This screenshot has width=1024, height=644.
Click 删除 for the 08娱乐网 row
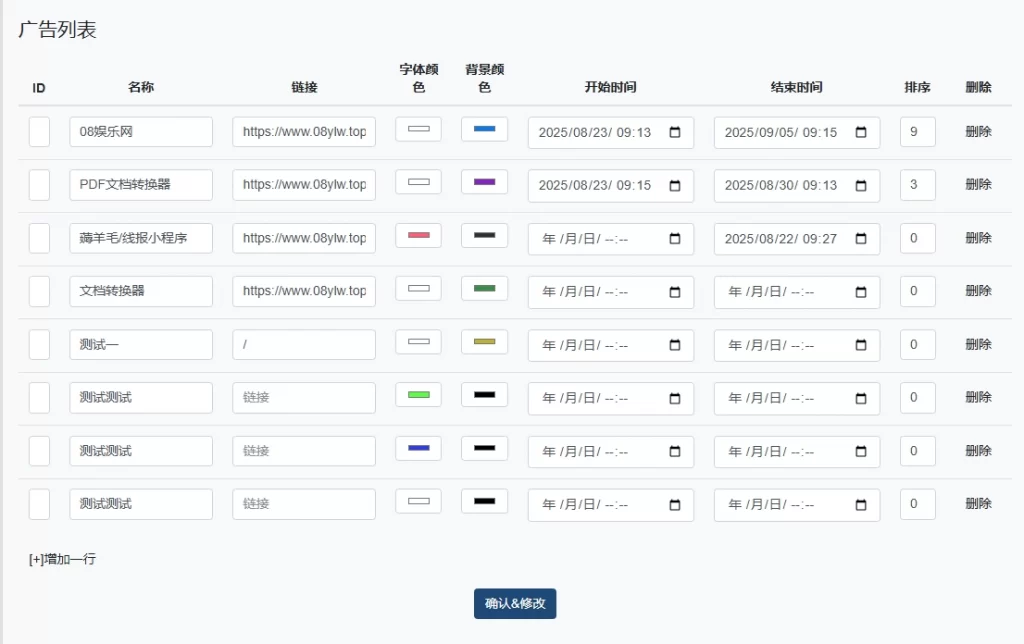(978, 132)
